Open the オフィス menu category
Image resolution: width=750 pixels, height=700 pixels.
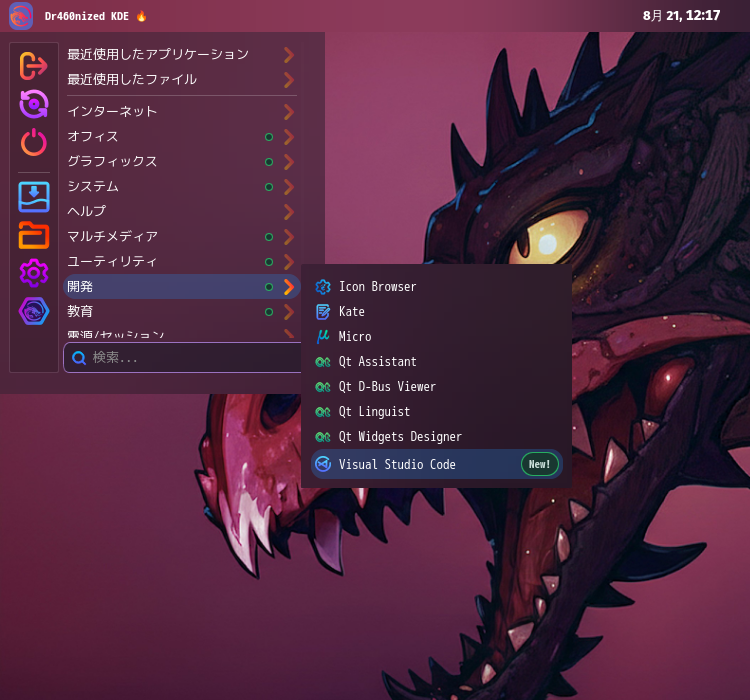[181, 137]
